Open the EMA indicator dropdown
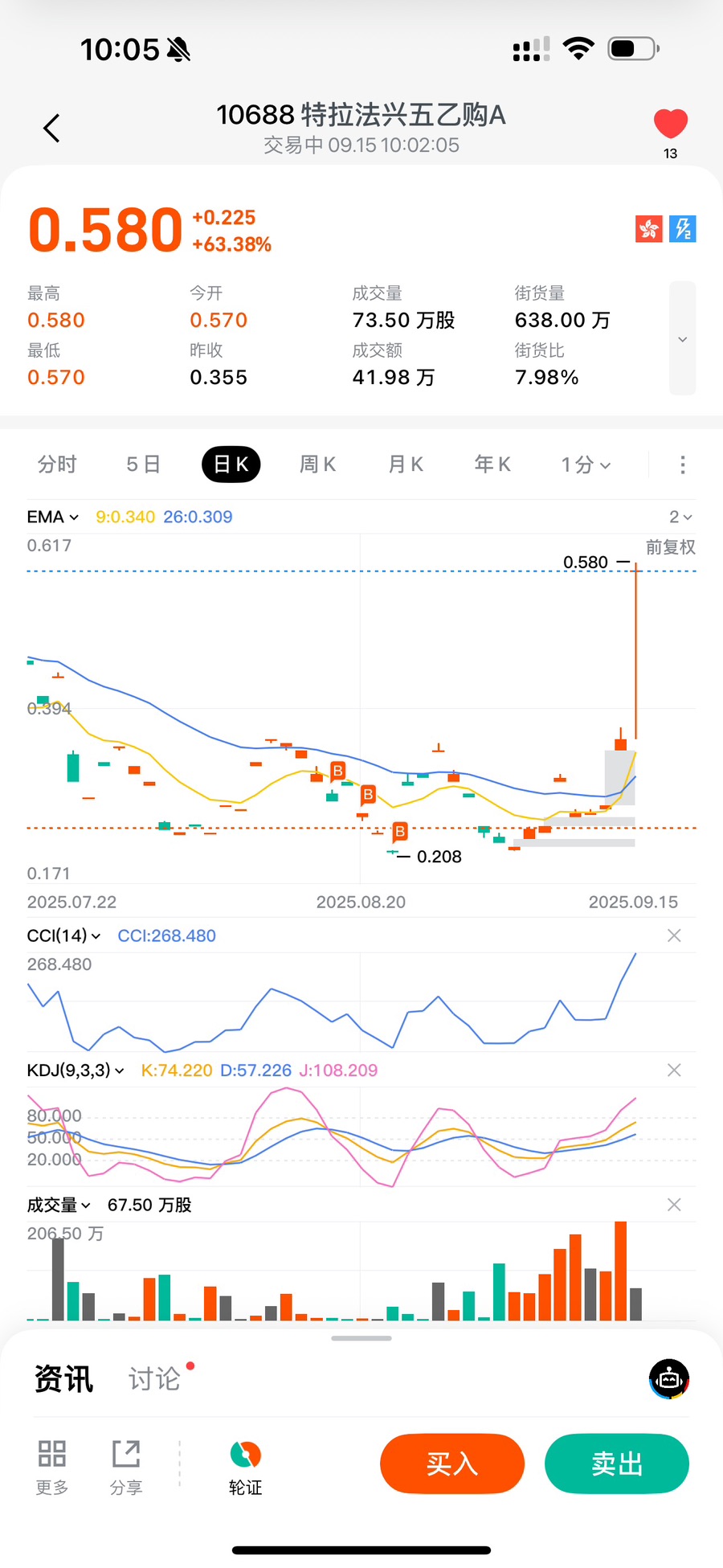Image resolution: width=723 pixels, height=1568 pixels. click(x=52, y=517)
